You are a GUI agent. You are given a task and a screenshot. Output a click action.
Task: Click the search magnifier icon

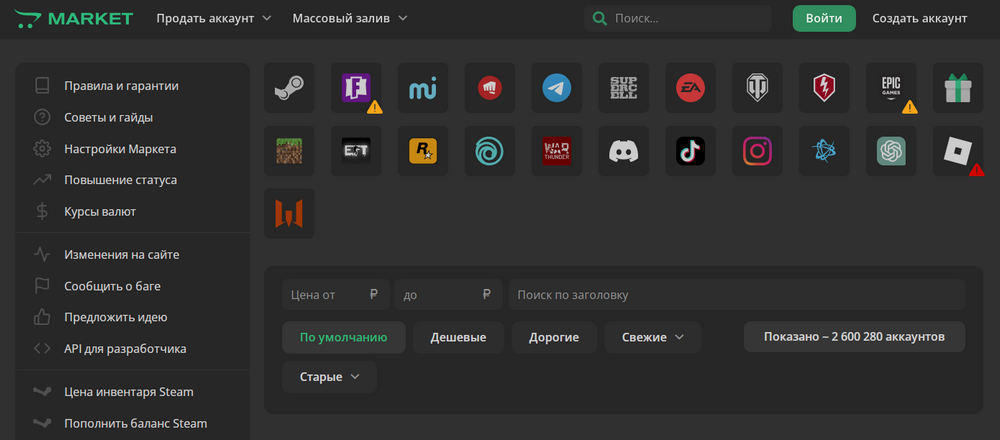tap(599, 18)
